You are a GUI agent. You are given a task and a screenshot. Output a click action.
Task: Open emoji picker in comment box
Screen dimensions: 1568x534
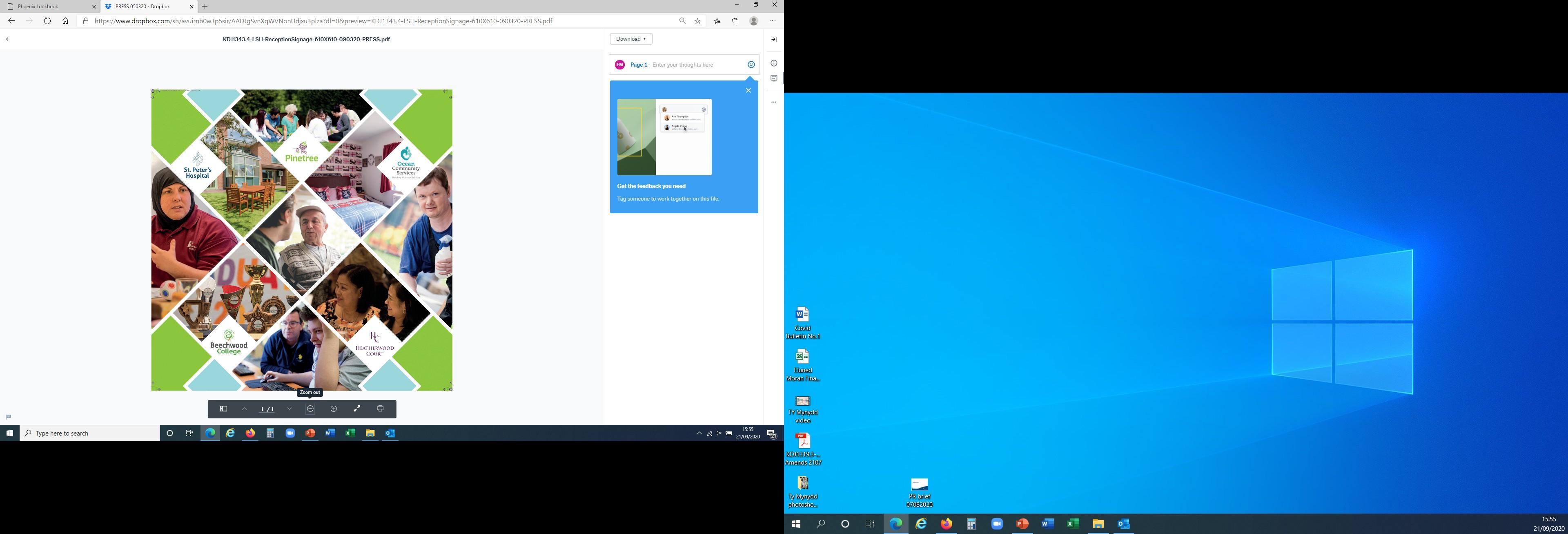tap(751, 65)
